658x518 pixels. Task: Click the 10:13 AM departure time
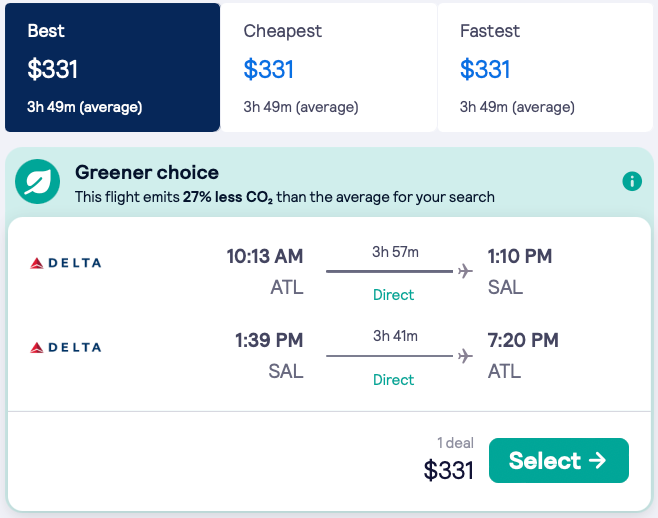coord(264,257)
